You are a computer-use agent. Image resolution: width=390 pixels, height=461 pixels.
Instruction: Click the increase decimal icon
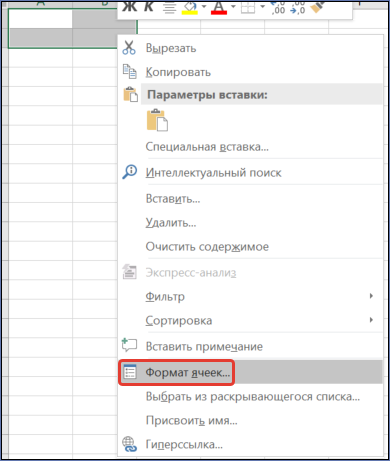tap(278, 7)
